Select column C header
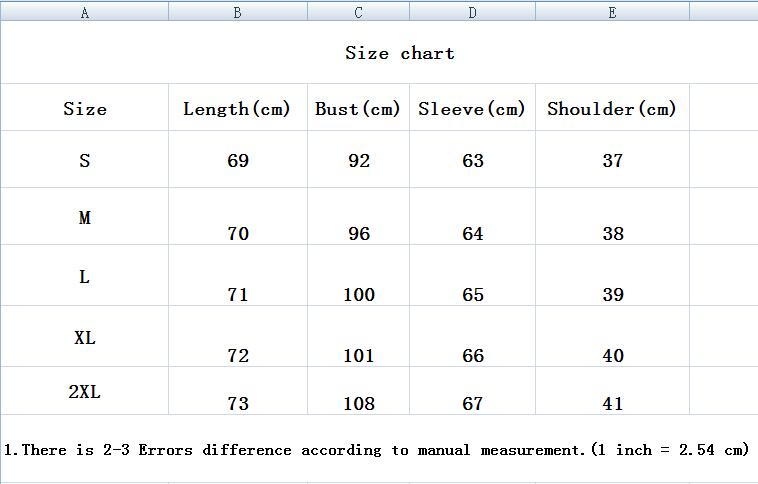The width and height of the screenshot is (758, 484). click(x=358, y=12)
